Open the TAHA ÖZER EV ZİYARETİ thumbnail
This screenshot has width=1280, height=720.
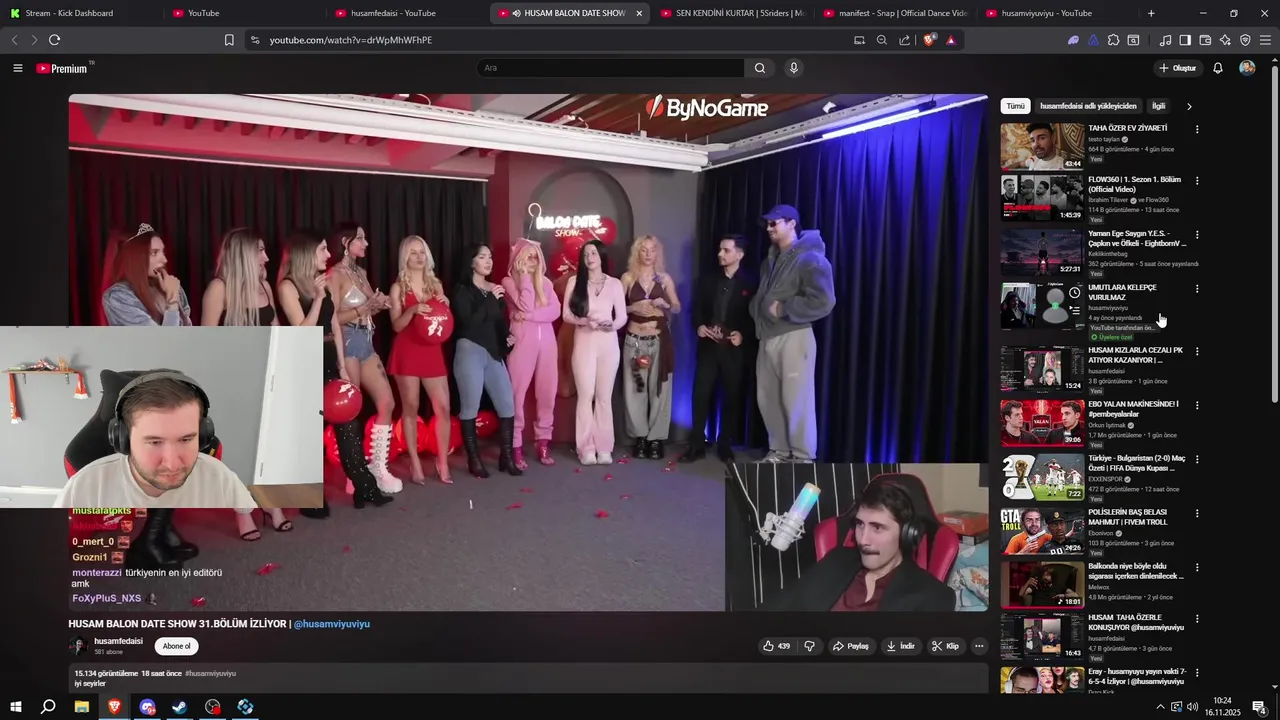[x=1042, y=146]
